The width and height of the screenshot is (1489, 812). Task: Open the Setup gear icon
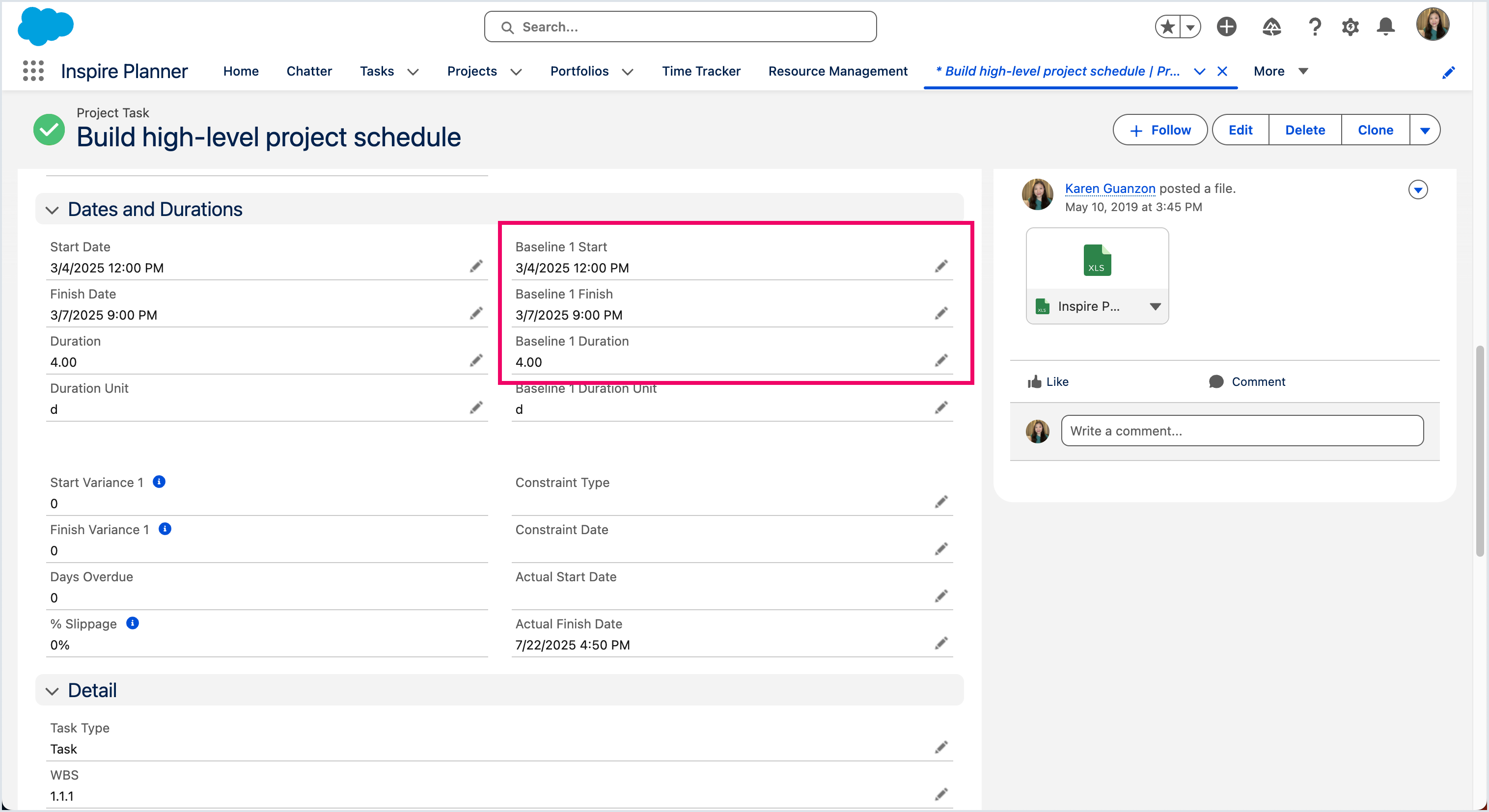tap(1350, 27)
